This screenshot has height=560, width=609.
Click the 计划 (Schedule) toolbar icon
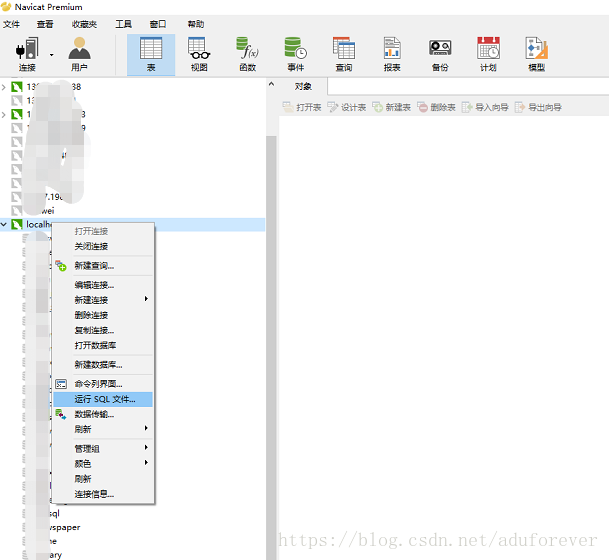click(488, 55)
